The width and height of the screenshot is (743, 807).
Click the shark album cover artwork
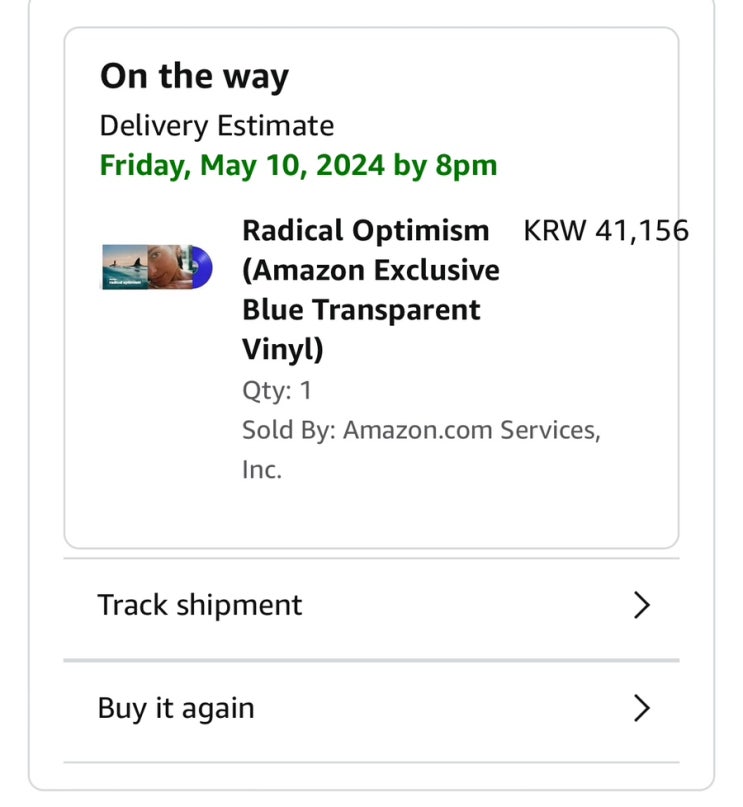point(122,267)
